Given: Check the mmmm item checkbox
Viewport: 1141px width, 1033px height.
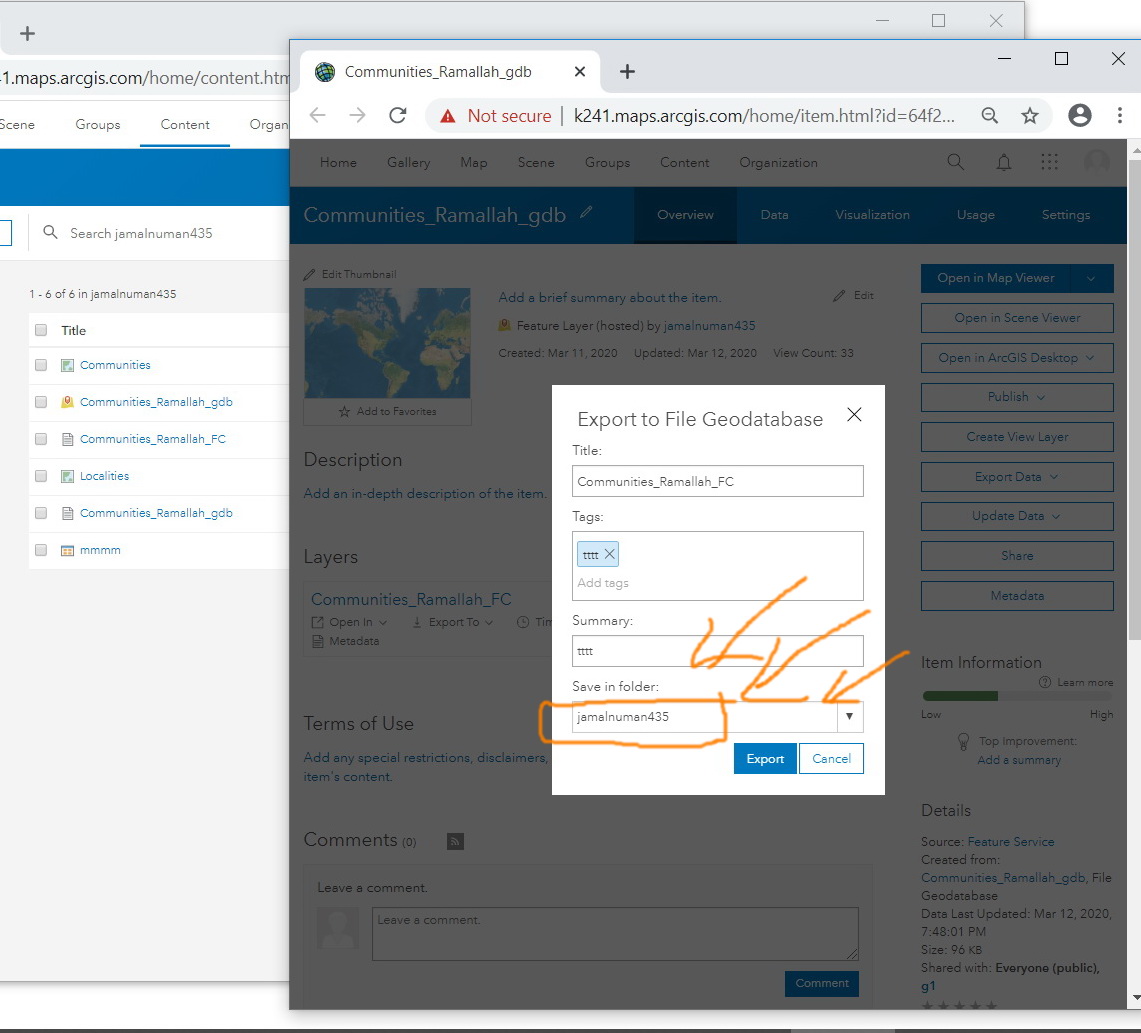Looking at the screenshot, I should [41, 551].
